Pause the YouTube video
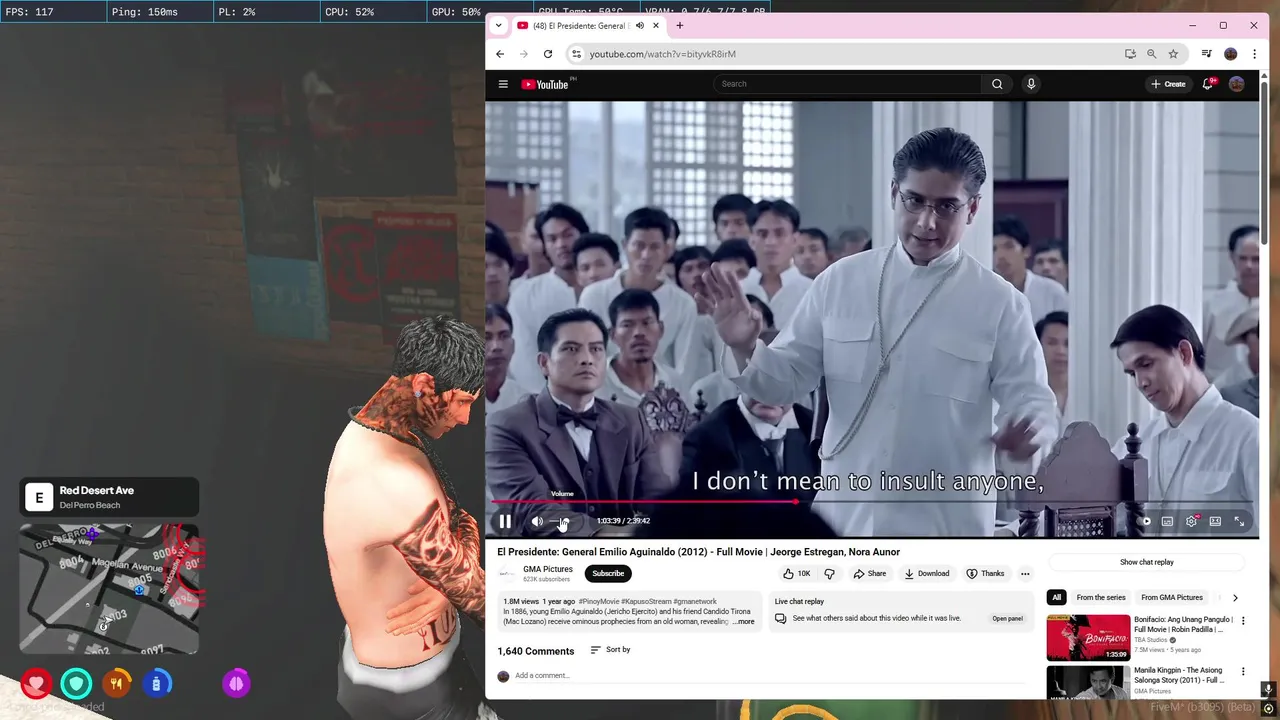Image resolution: width=1280 pixels, height=720 pixels. pos(505,521)
